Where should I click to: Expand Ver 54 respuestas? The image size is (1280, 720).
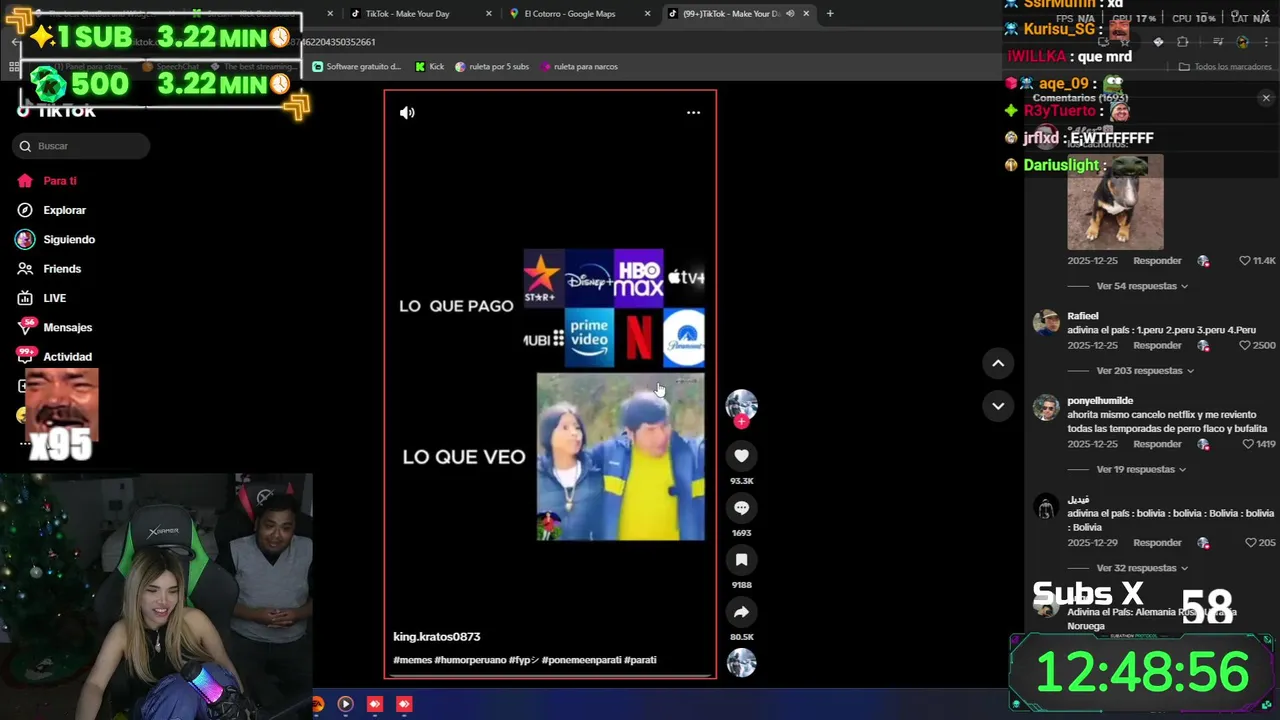click(x=1142, y=286)
